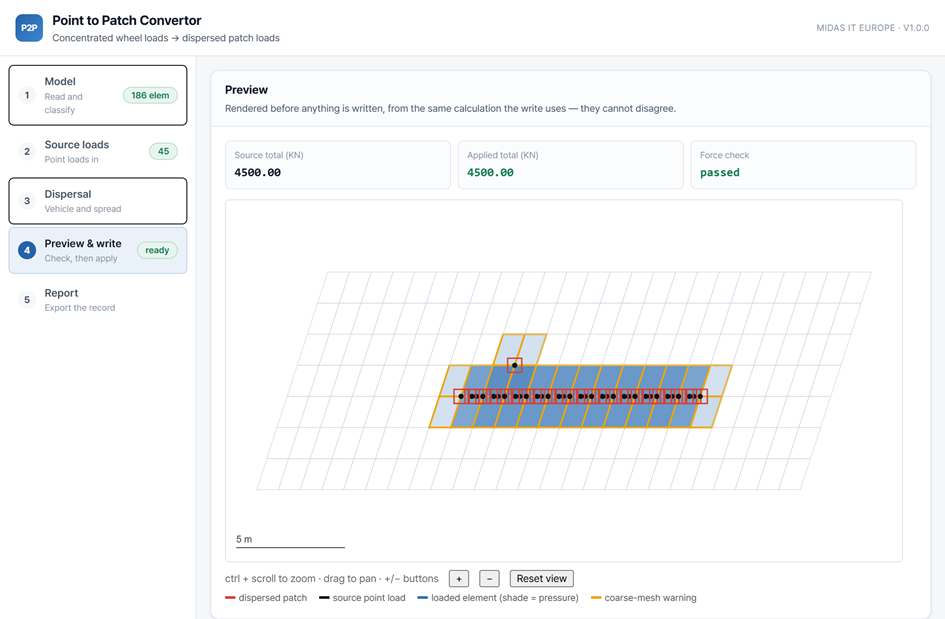Click the 5 m scale bar label
Viewport: 945px width, 619px height.
tap(244, 539)
